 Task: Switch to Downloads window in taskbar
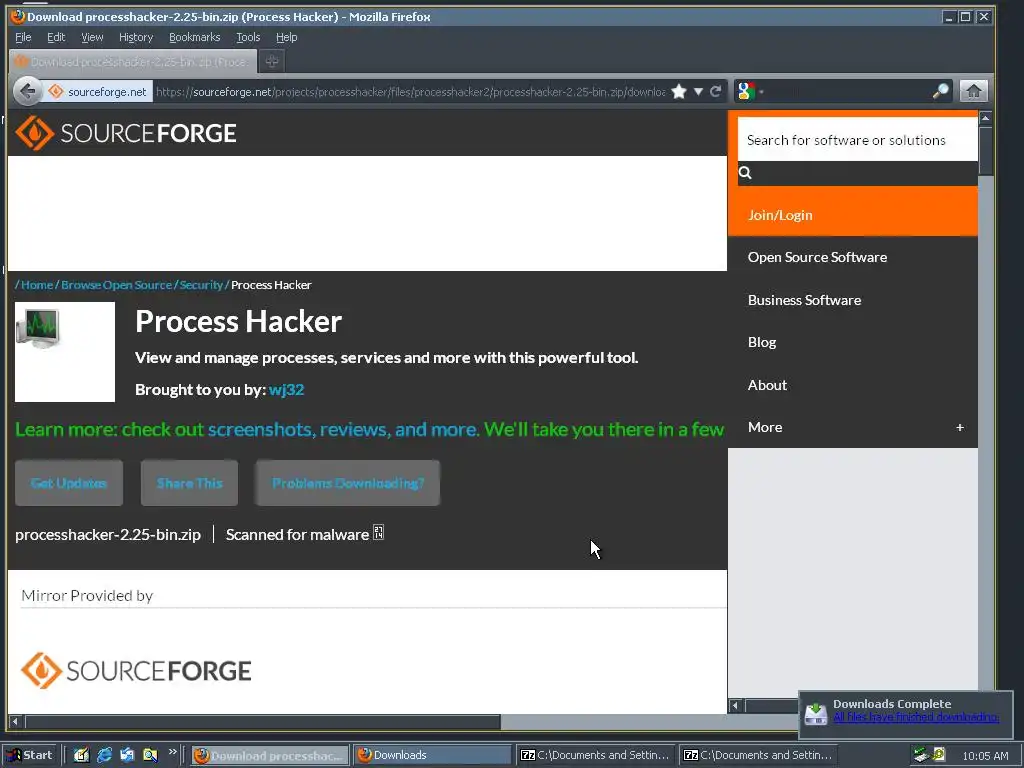tap(432, 755)
